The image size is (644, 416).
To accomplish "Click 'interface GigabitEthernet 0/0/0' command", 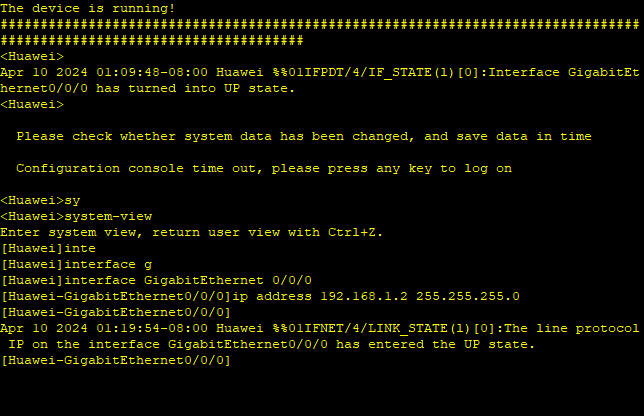I will tap(188, 280).
